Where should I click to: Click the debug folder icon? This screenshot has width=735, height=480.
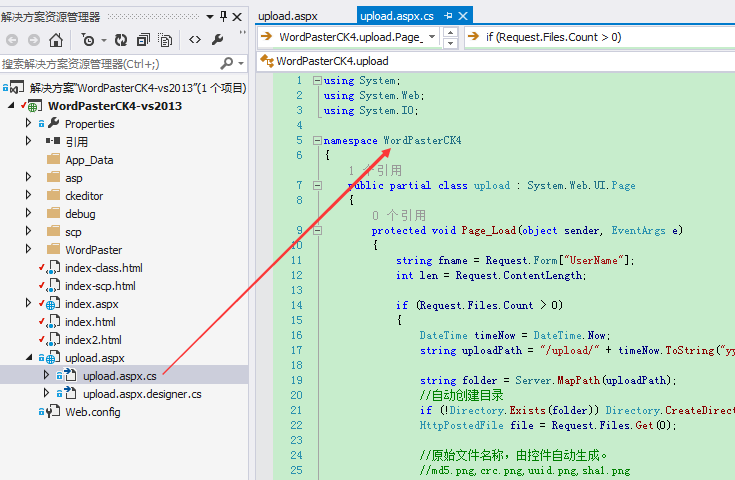point(54,213)
